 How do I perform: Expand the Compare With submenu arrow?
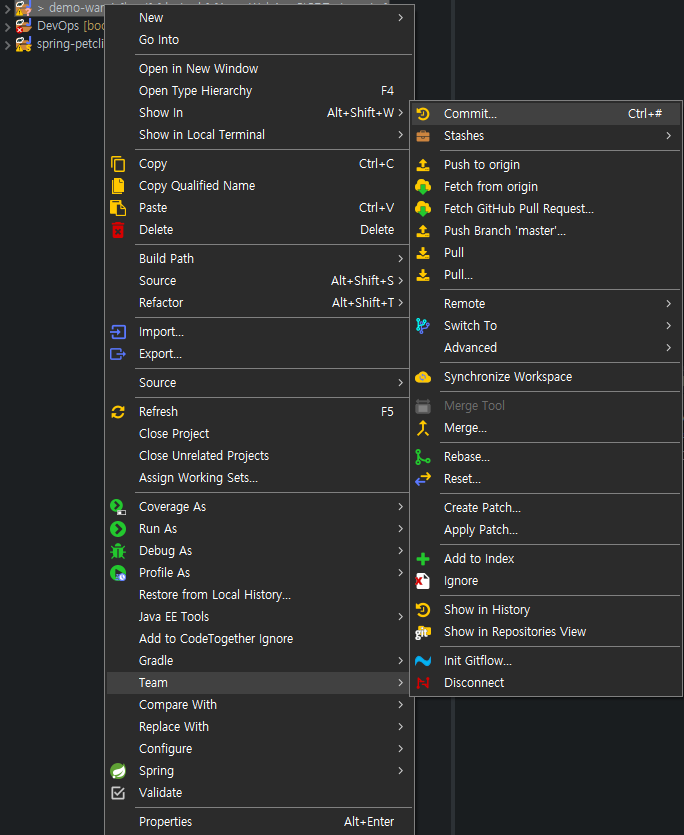click(x=401, y=705)
